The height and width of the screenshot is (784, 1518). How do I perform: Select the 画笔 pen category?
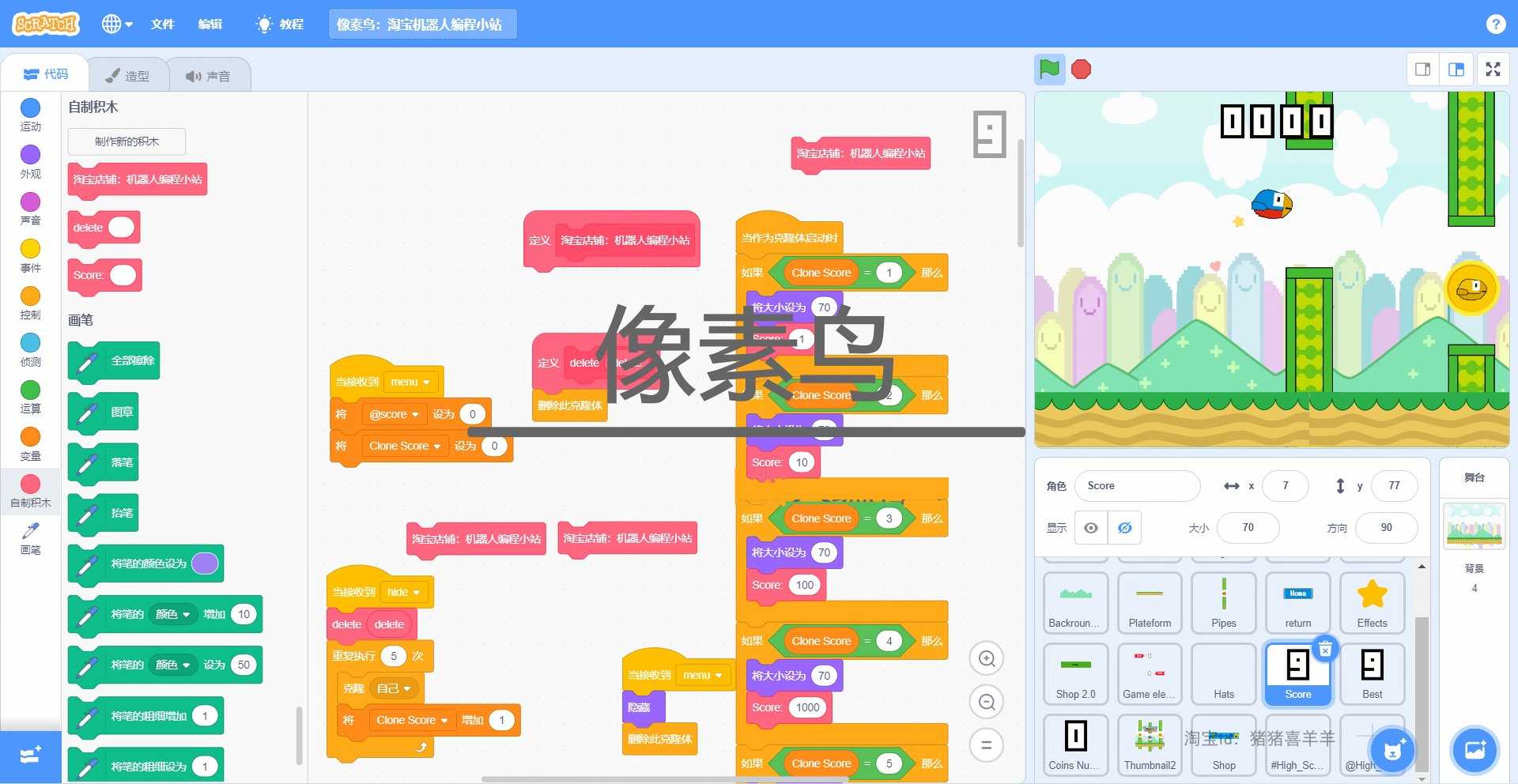tap(30, 538)
